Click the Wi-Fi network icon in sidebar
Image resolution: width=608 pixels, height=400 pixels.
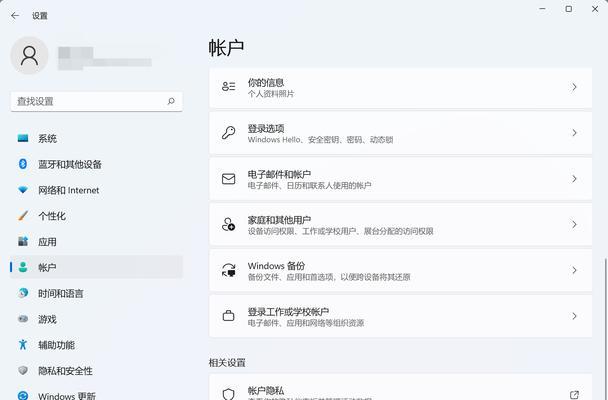[x=23, y=190]
